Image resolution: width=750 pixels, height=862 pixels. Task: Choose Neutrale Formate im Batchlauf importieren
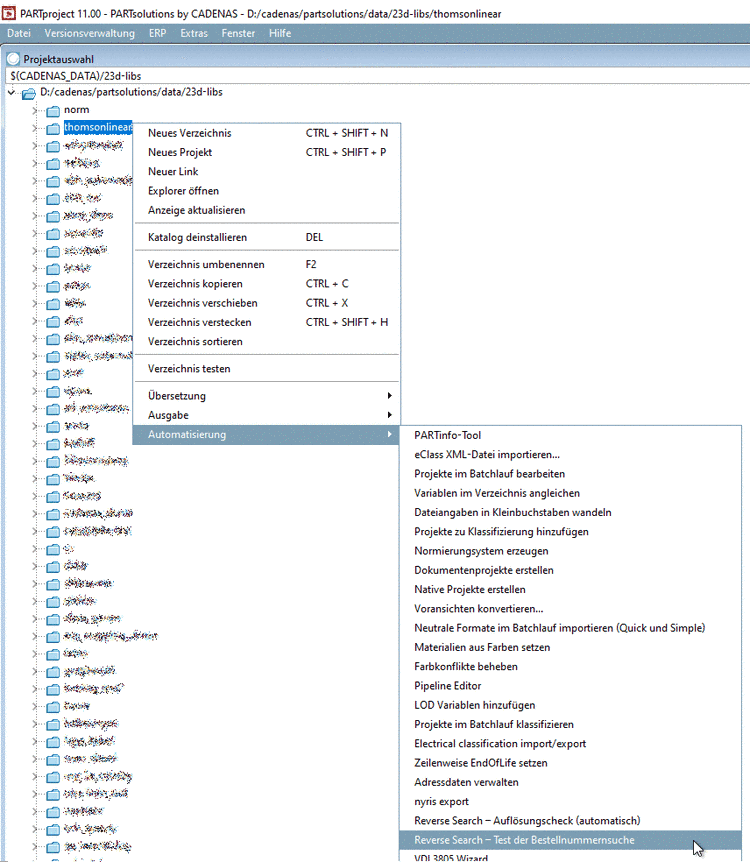570,628
